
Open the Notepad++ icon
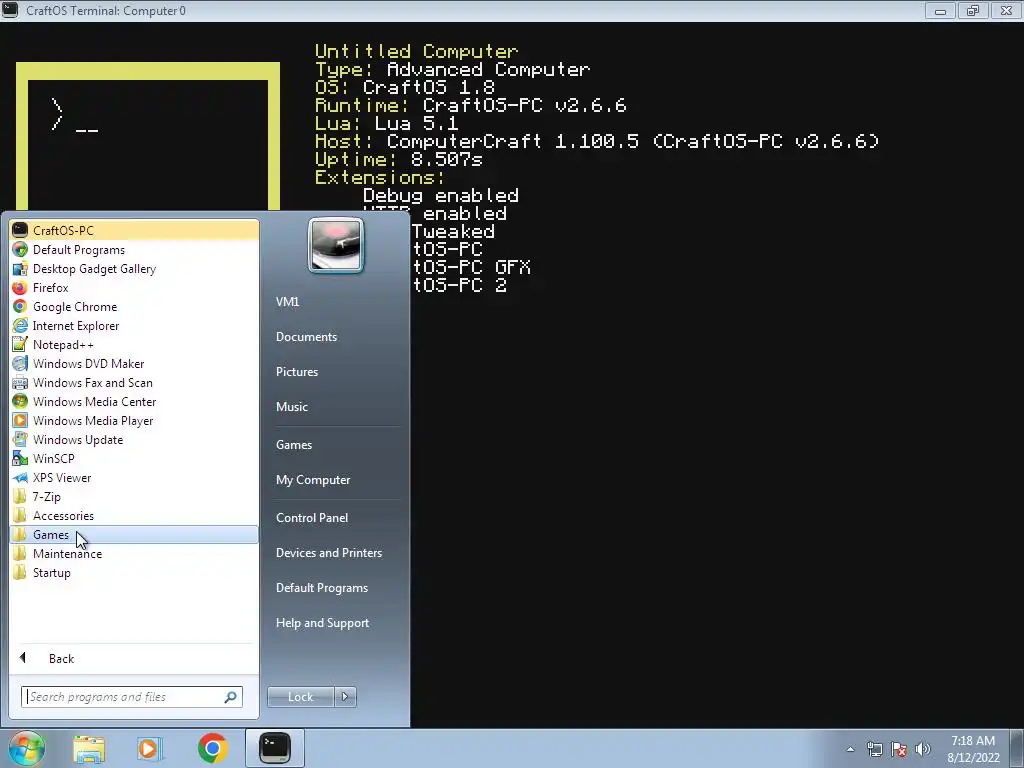[x=20, y=344]
